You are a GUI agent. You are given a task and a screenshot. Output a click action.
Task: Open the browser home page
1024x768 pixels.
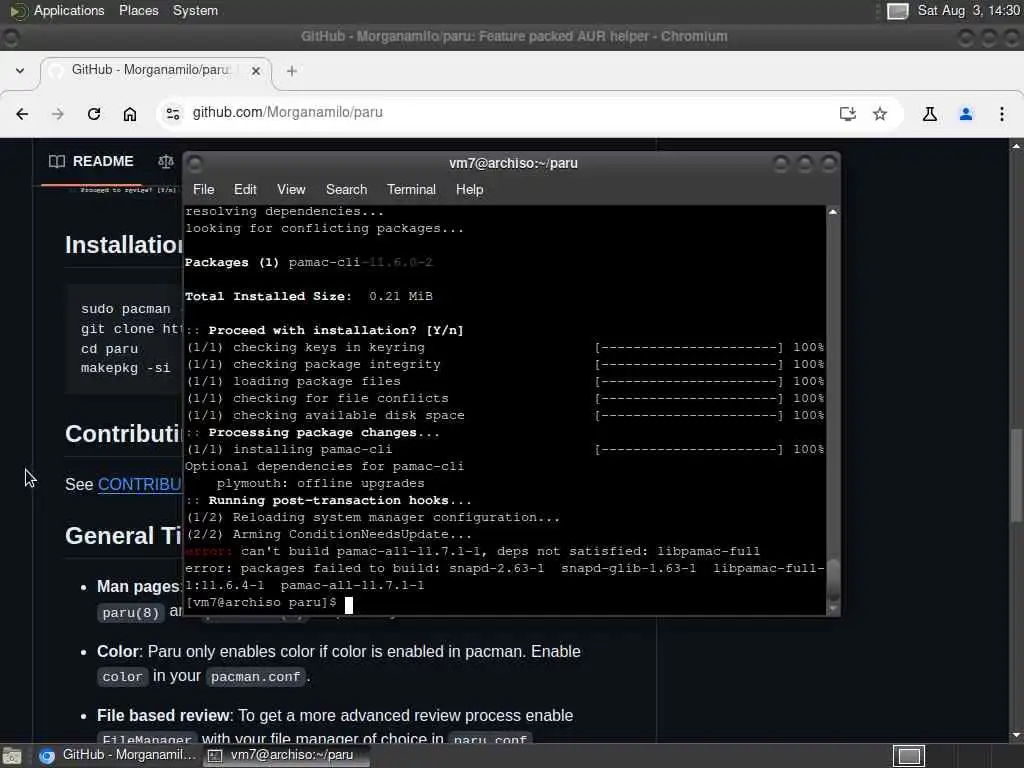pos(130,114)
